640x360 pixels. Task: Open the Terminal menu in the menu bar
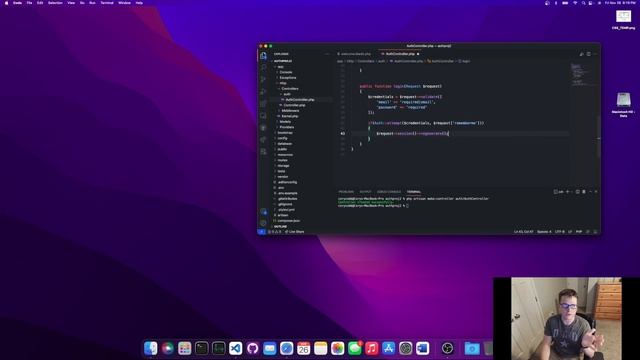(107, 3)
